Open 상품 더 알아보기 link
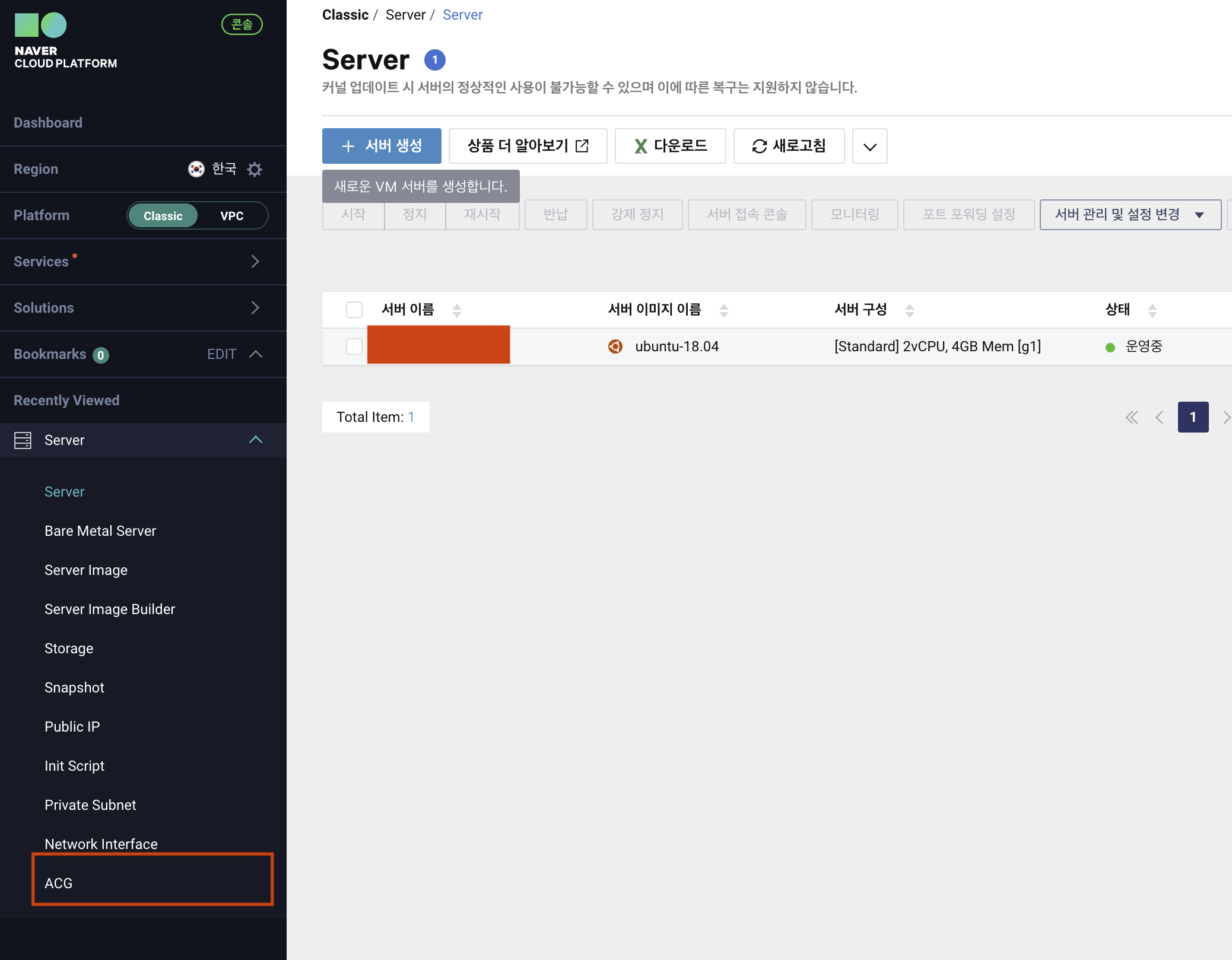 (x=528, y=146)
